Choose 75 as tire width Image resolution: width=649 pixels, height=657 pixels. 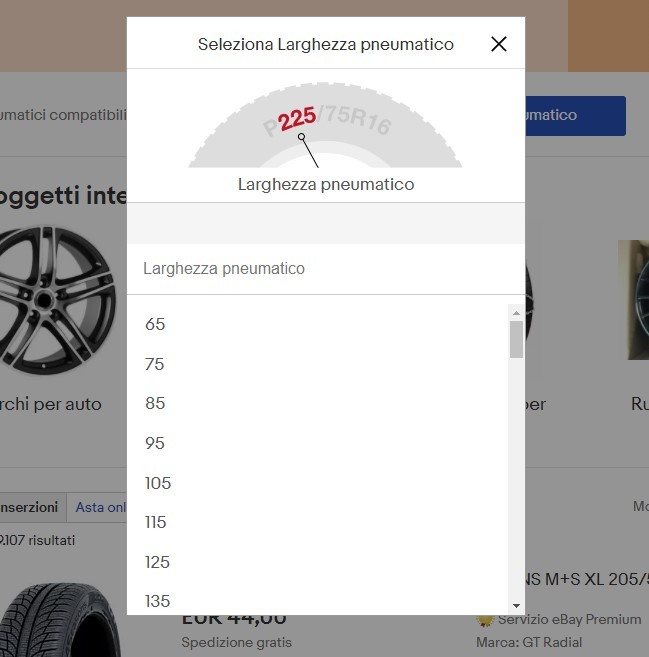318,364
